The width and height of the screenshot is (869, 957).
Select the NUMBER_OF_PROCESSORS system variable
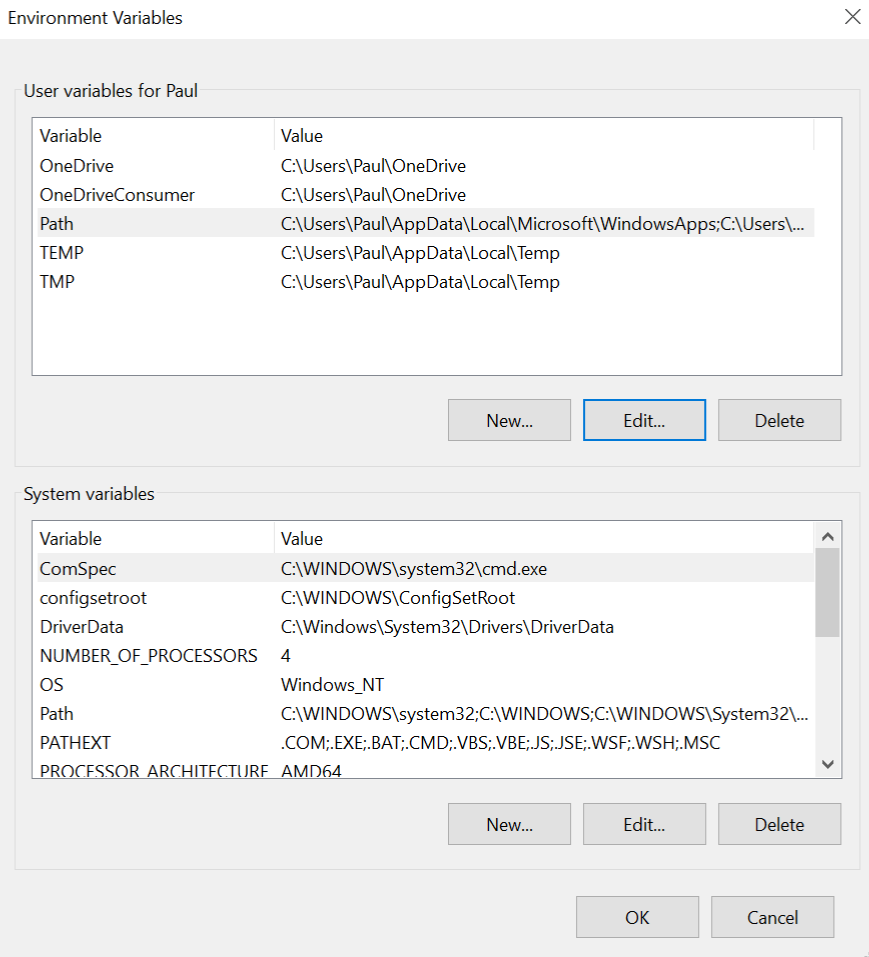click(x=426, y=655)
